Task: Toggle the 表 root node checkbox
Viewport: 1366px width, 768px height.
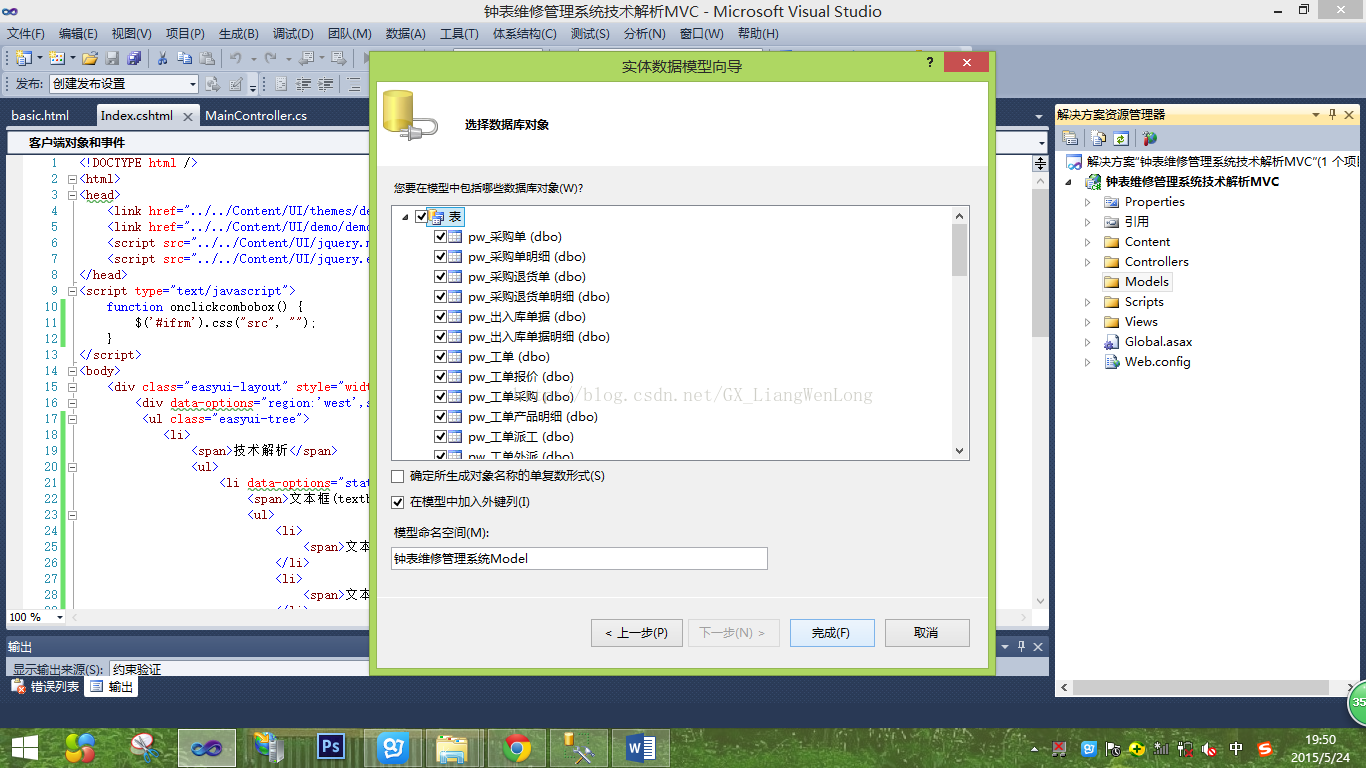Action: [x=421, y=216]
